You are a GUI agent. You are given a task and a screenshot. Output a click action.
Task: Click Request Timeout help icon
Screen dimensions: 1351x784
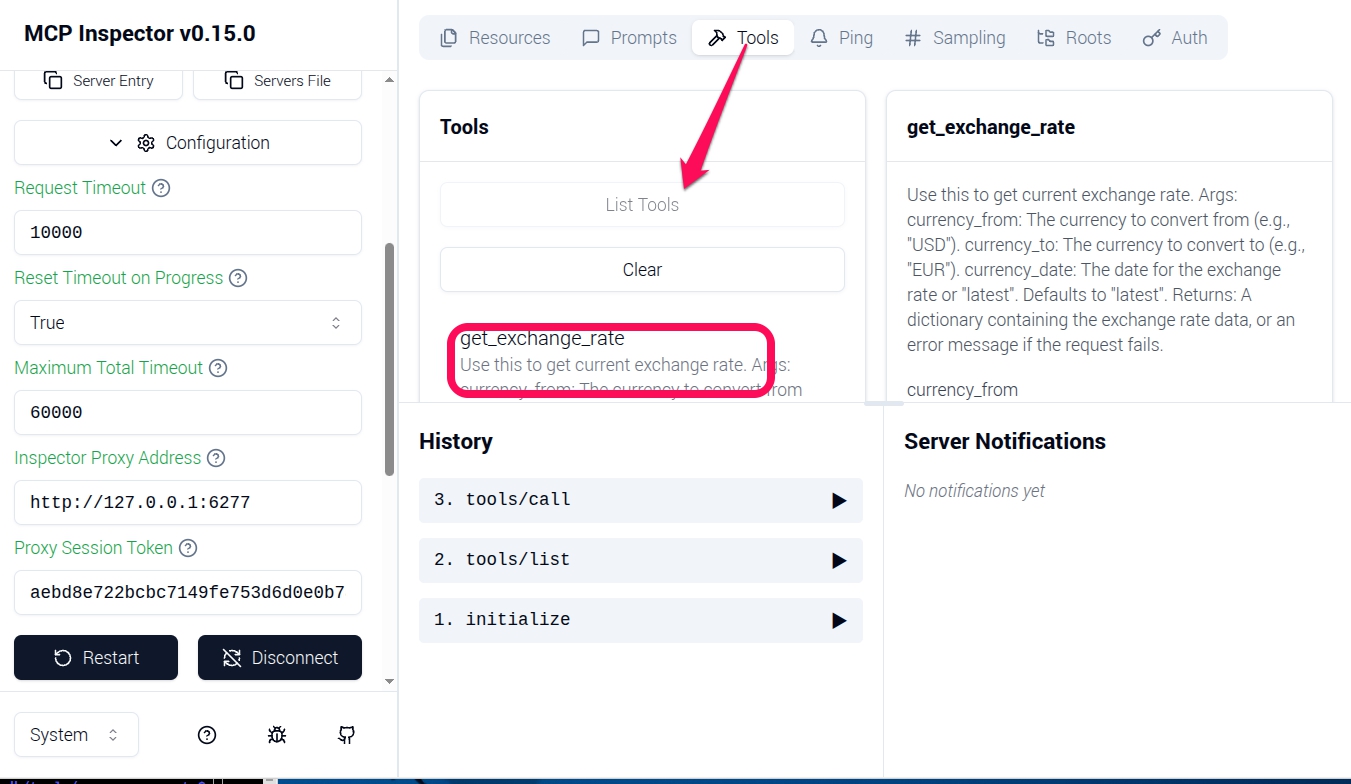click(x=160, y=188)
